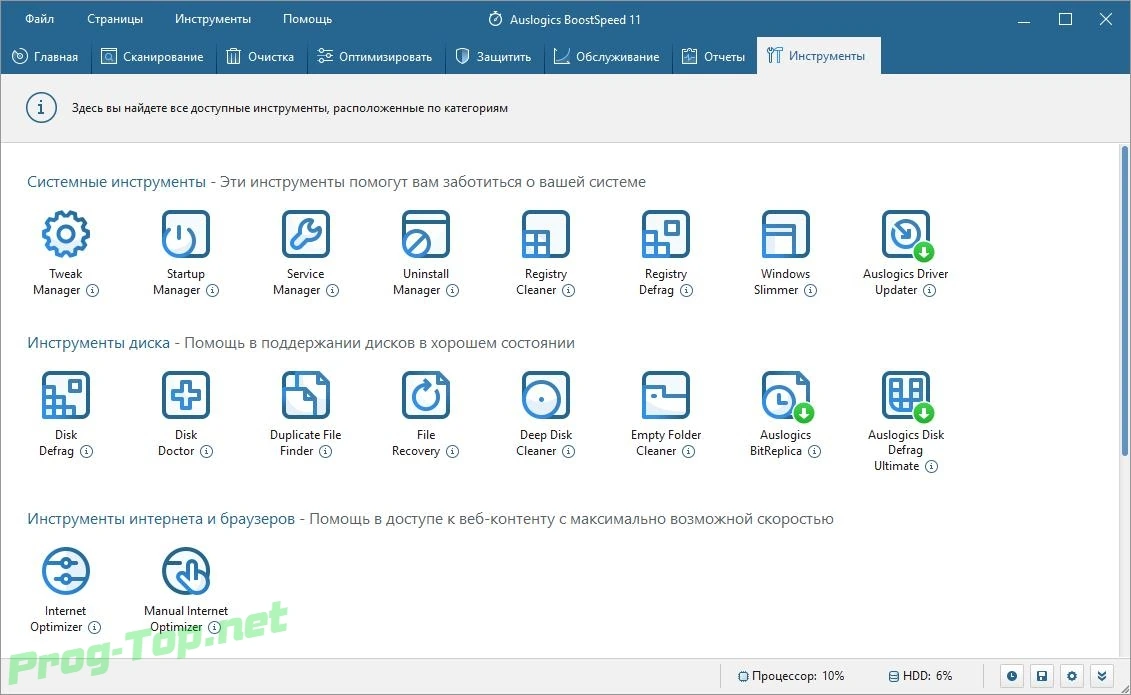Switch to the Главная tab
The width and height of the screenshot is (1131, 695).
(x=45, y=56)
